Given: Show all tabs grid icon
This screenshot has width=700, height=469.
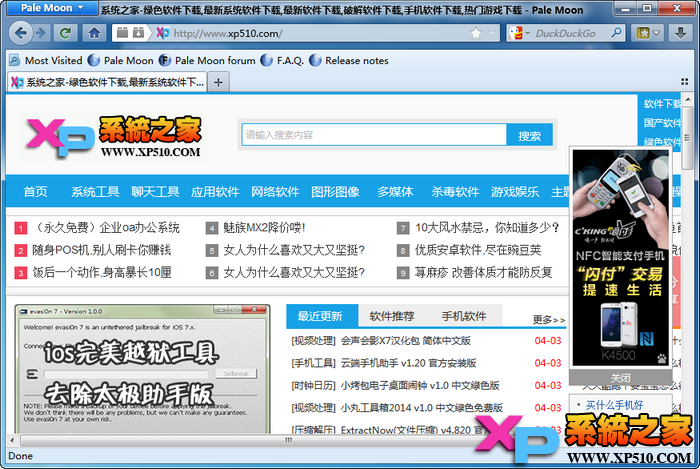Looking at the screenshot, I should coord(684,82).
